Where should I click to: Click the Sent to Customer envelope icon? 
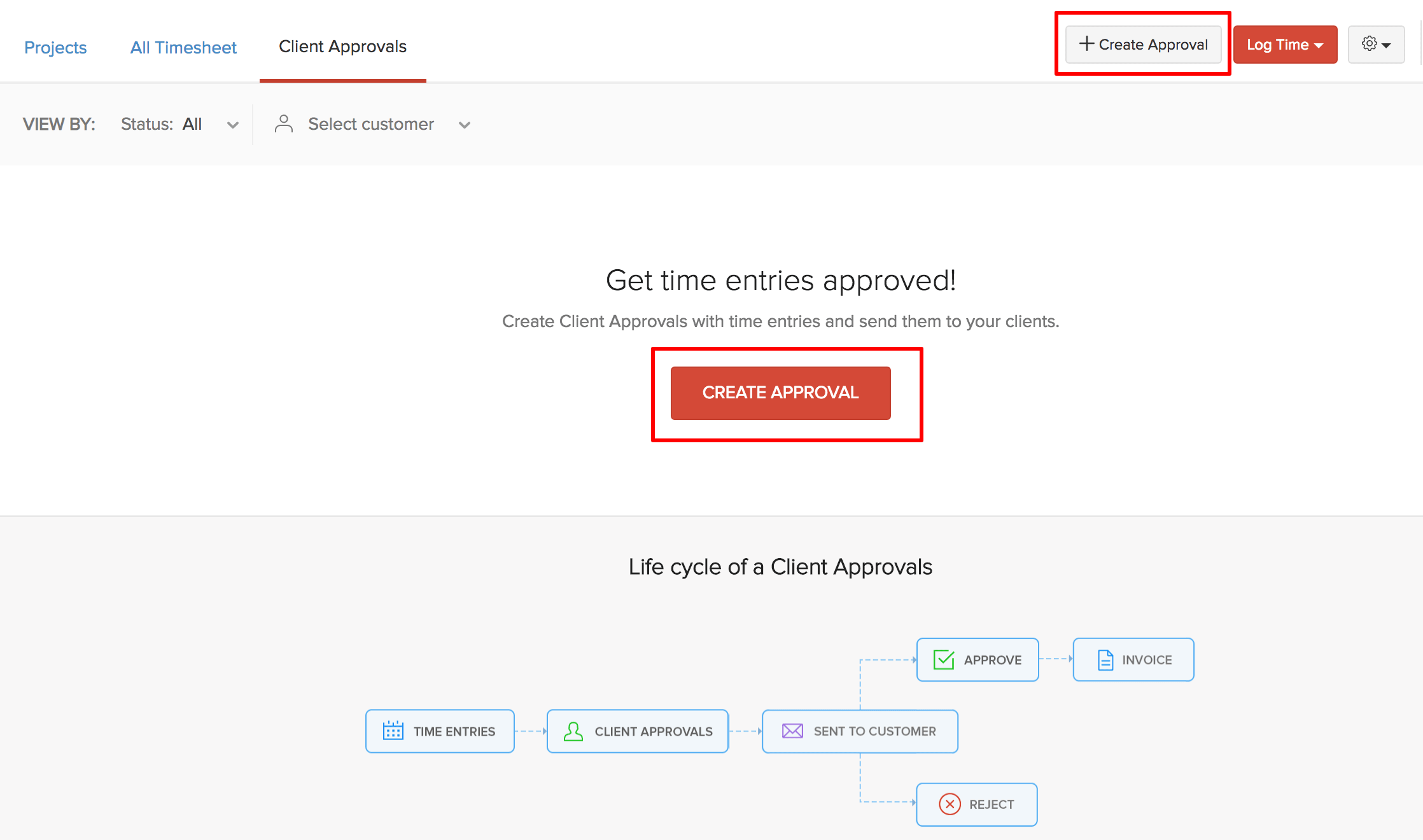click(x=792, y=731)
